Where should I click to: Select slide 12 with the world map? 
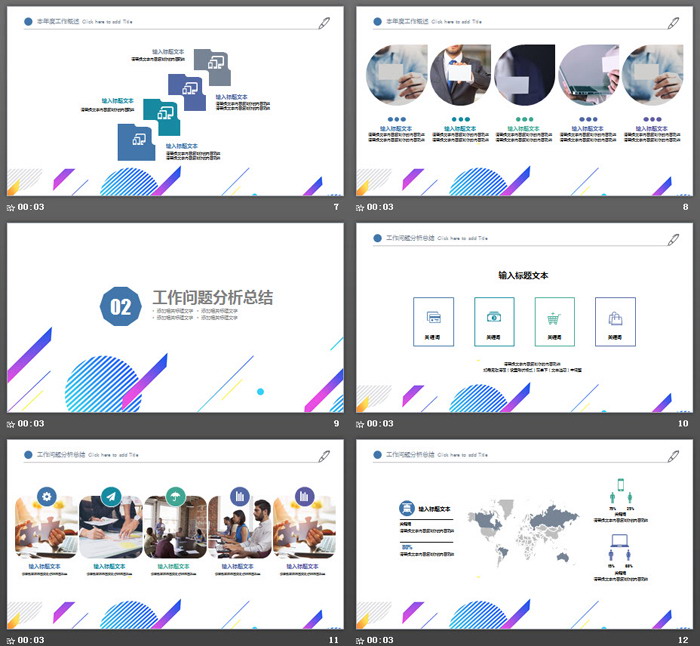point(524,532)
